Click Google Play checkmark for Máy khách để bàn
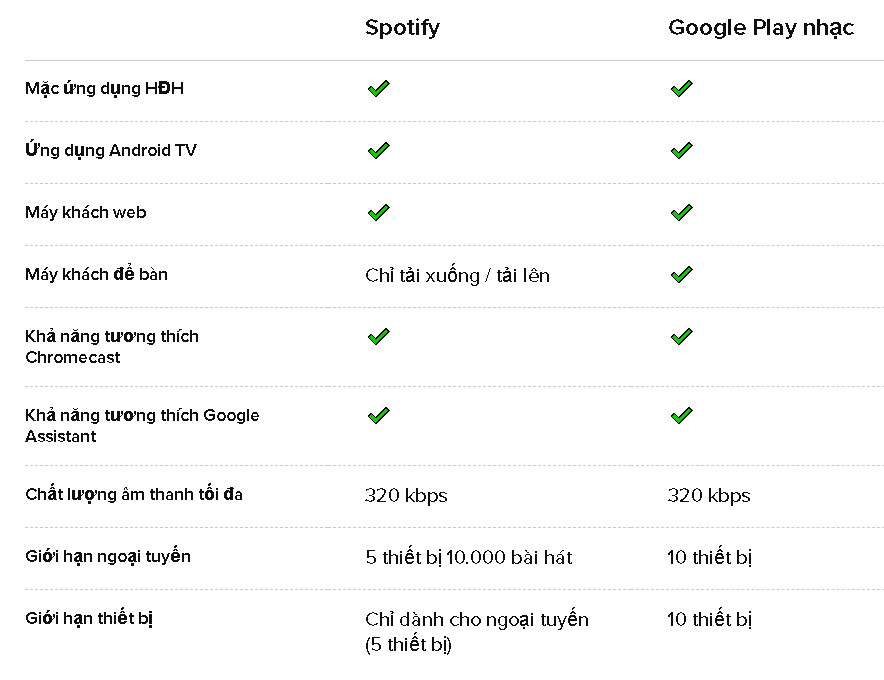Viewport: 884px width, 680px height. tap(681, 275)
